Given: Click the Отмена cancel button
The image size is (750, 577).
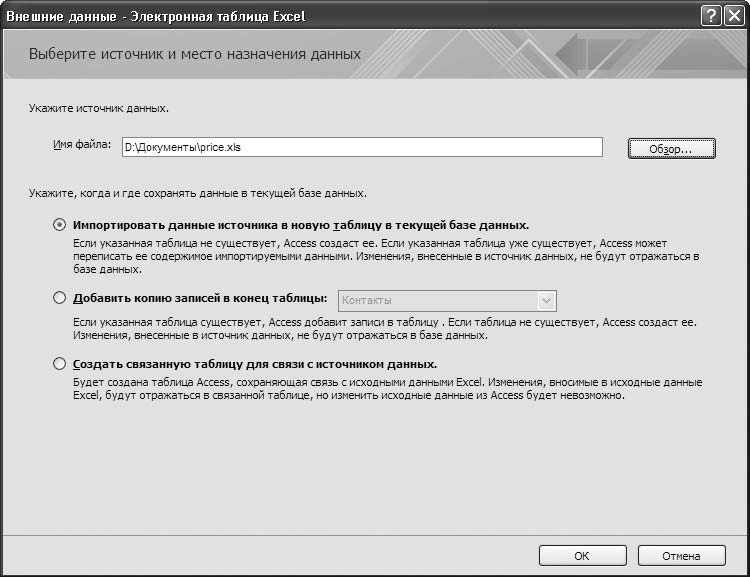Looking at the screenshot, I should pyautogui.click(x=681, y=556).
